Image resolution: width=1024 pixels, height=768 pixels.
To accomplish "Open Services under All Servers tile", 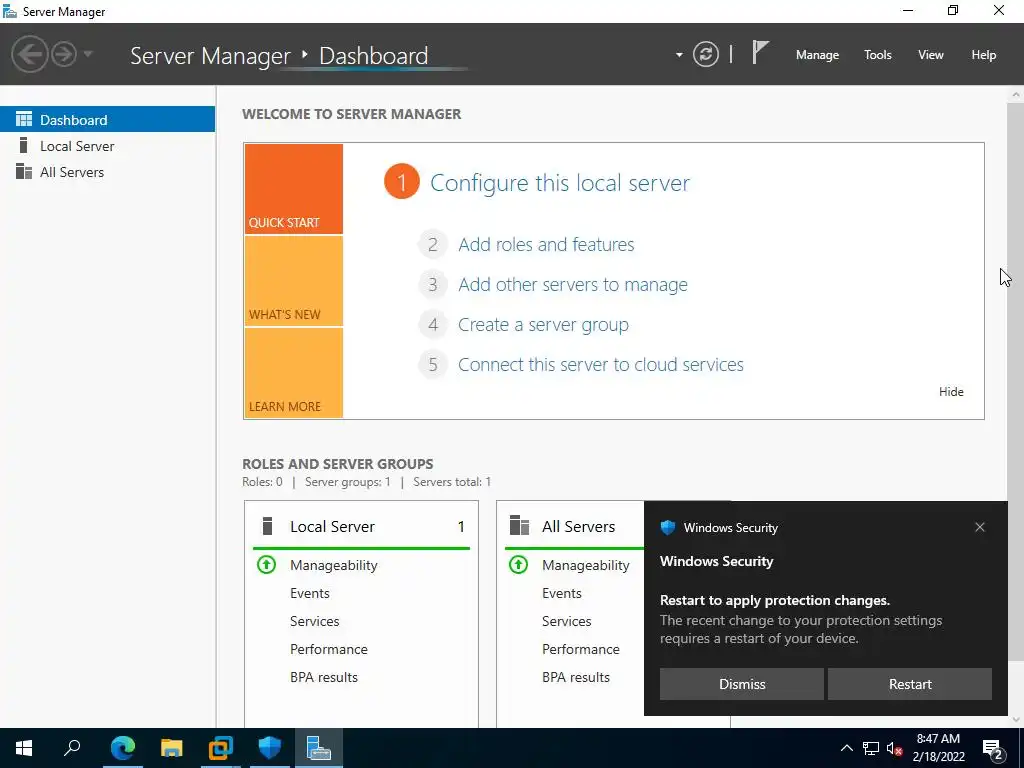I will click(x=567, y=622).
